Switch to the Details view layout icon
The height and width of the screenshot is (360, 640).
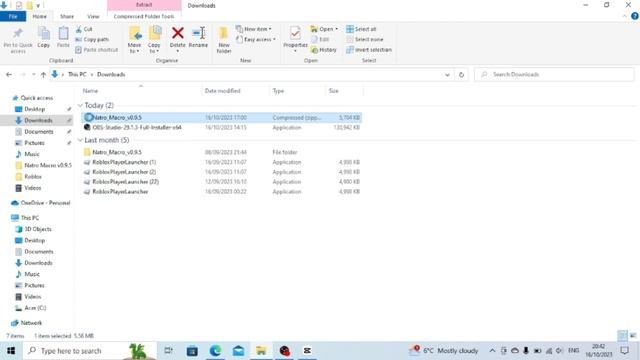tap(622, 336)
